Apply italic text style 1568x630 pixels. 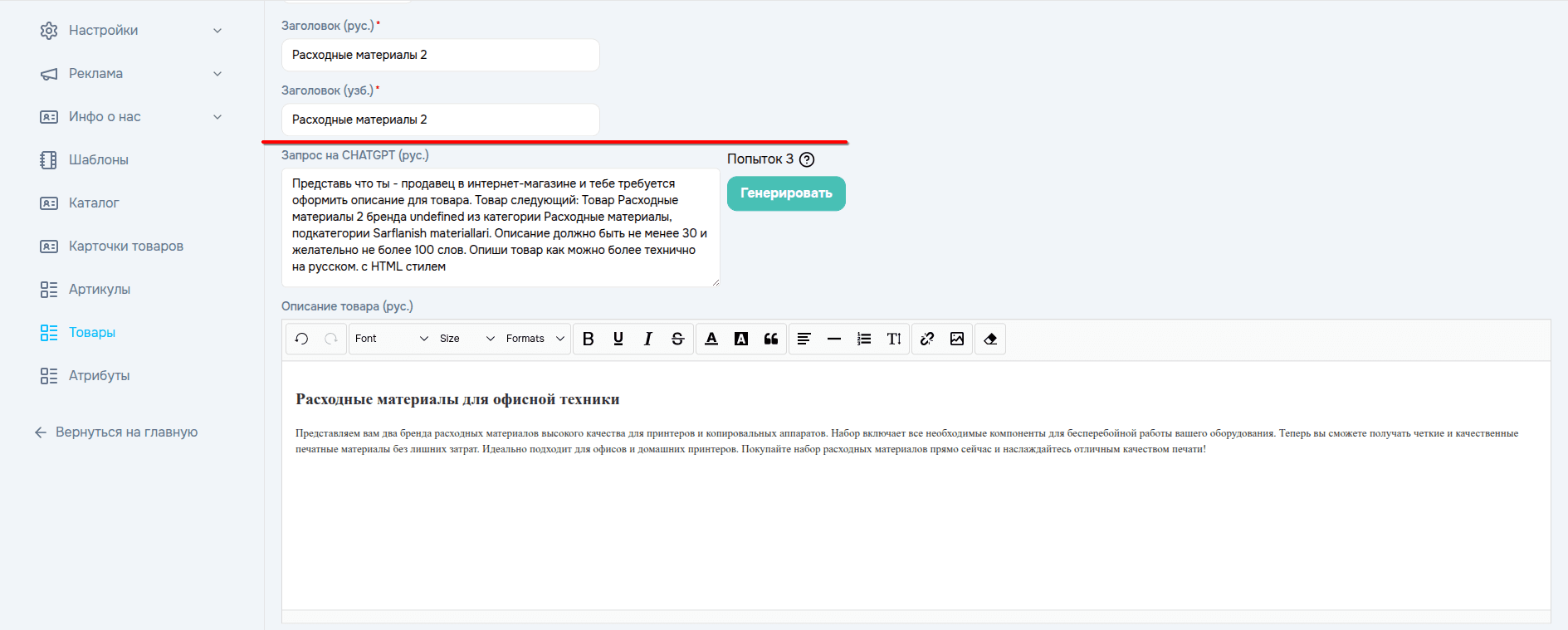point(648,339)
